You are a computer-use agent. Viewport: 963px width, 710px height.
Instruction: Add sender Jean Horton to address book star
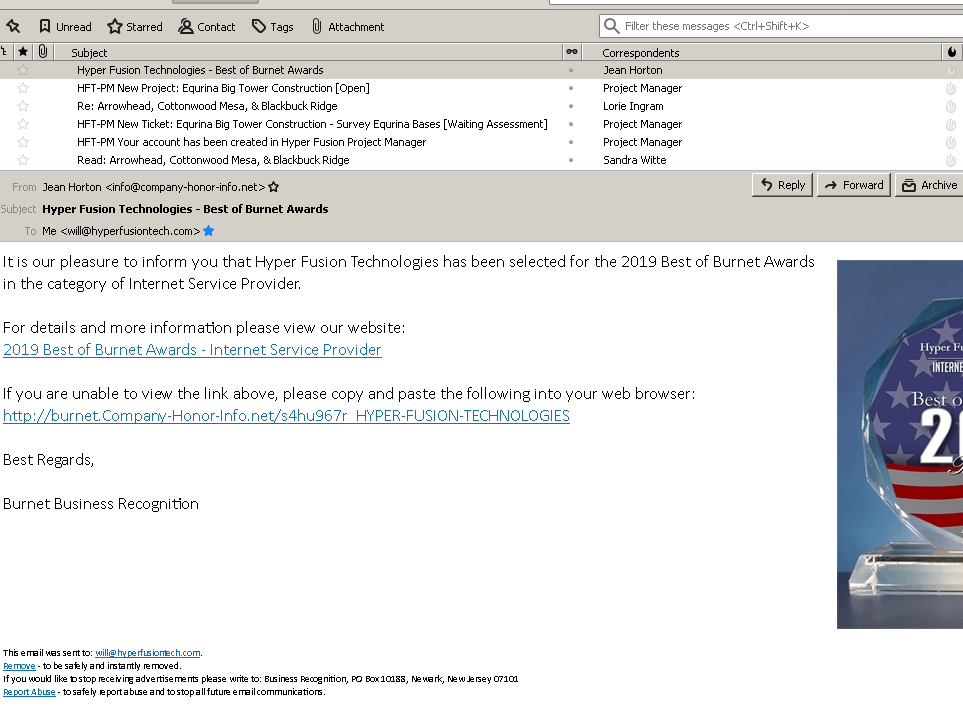(274, 187)
